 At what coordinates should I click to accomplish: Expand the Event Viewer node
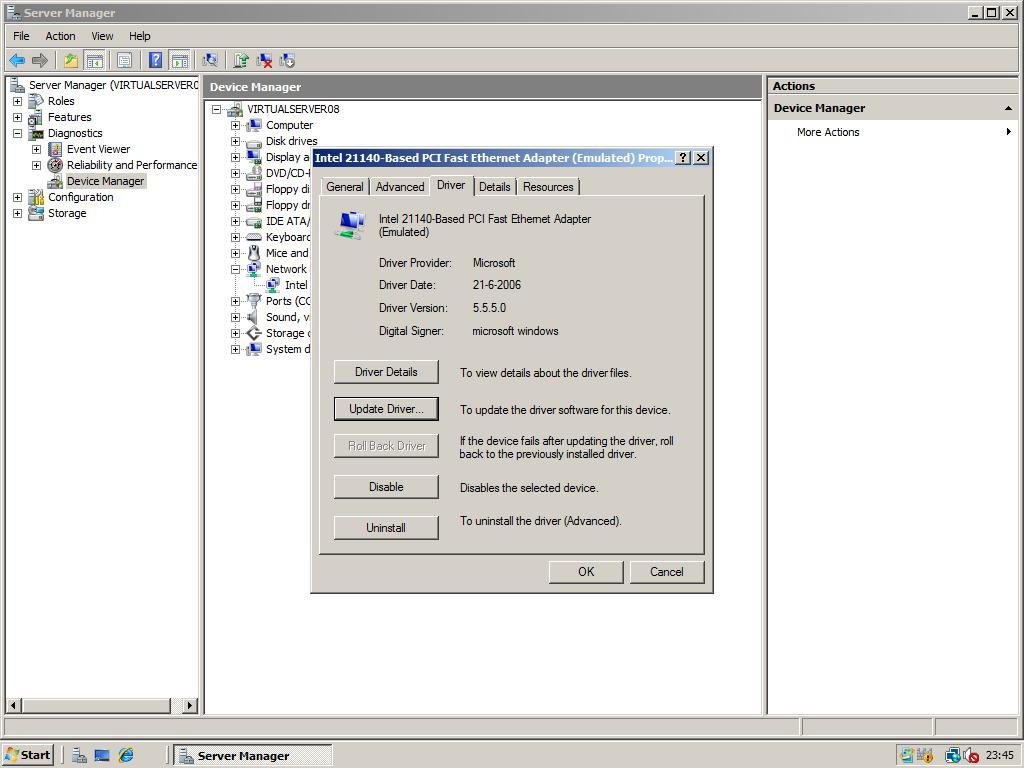click(37, 150)
